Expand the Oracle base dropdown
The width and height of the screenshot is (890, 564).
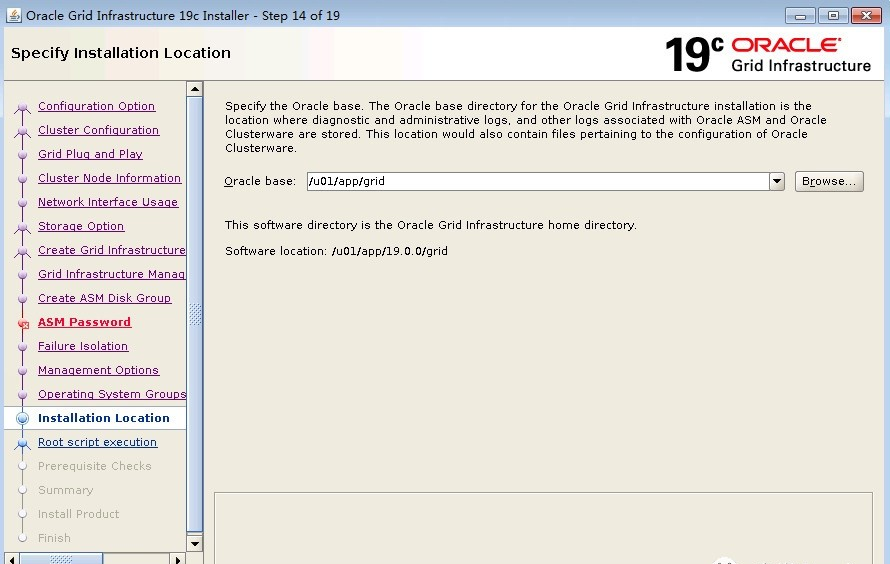pos(777,182)
